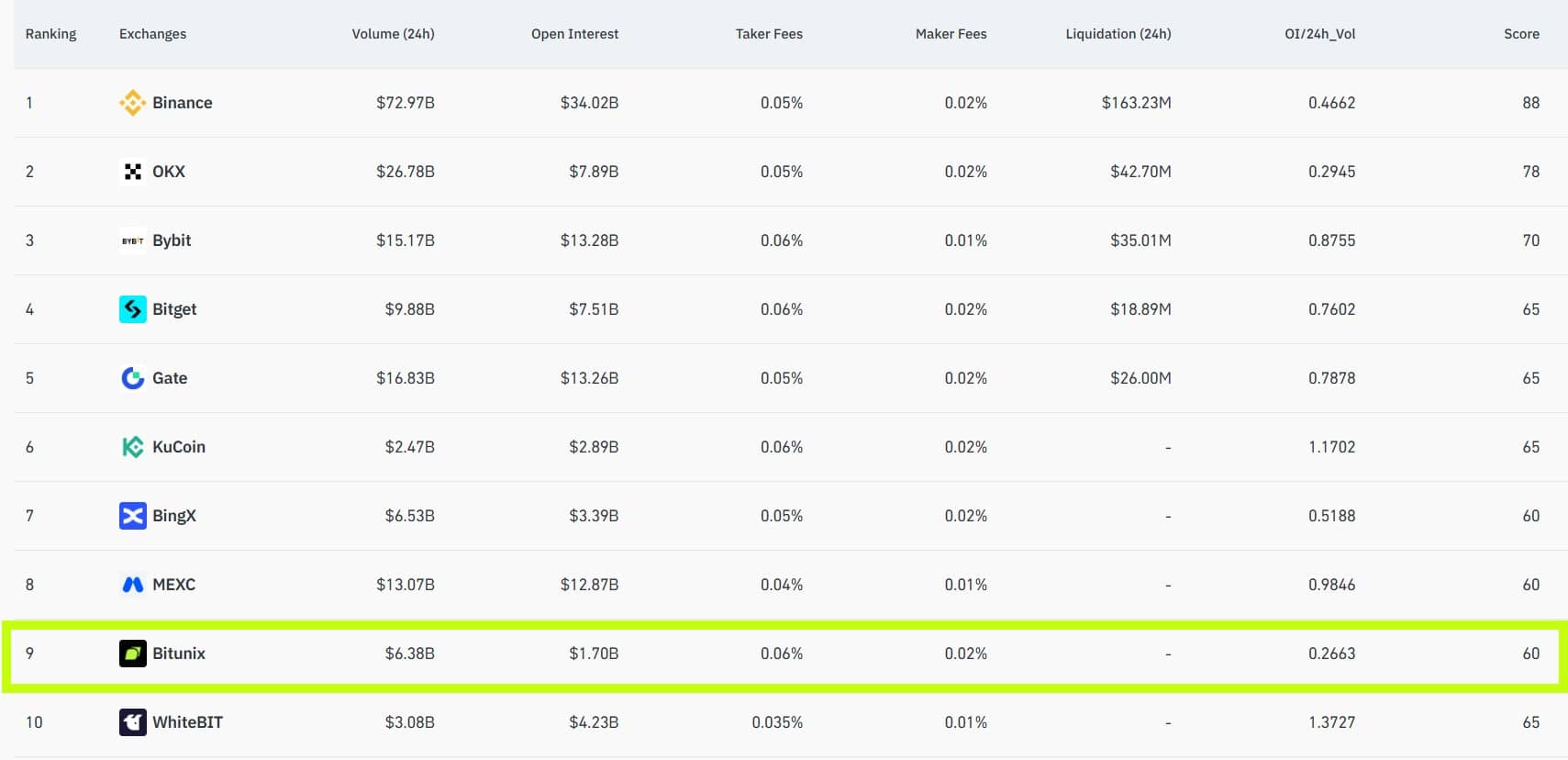1568x760 pixels.
Task: Select MEXC open interest $12.87B
Action: 590,585
